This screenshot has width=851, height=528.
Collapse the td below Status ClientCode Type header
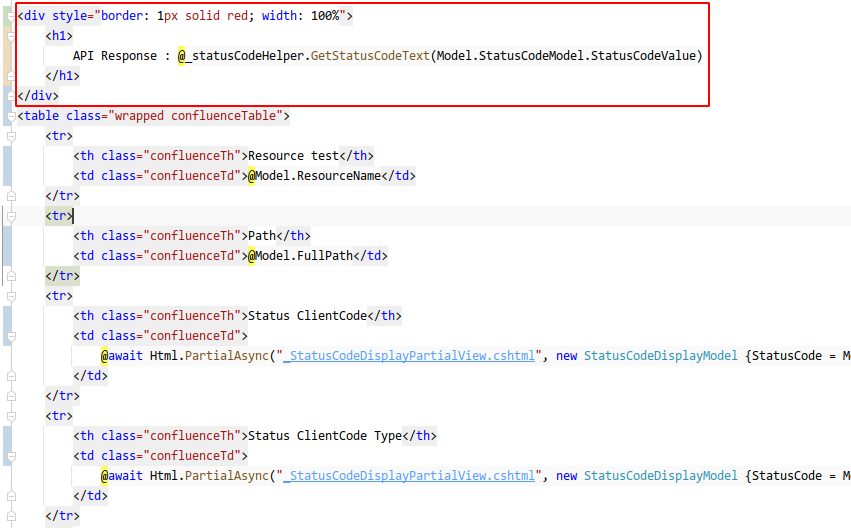tap(11, 456)
